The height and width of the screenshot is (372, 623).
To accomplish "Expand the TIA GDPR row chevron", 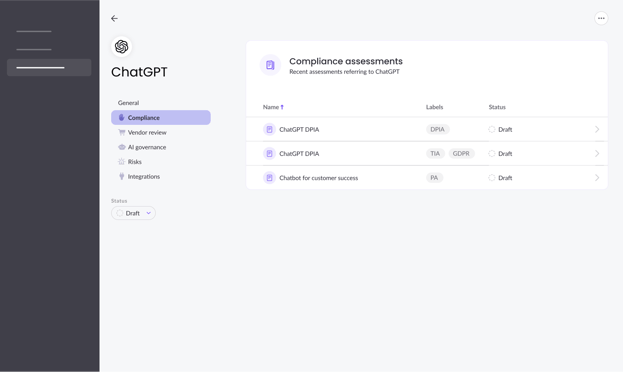I will point(597,153).
